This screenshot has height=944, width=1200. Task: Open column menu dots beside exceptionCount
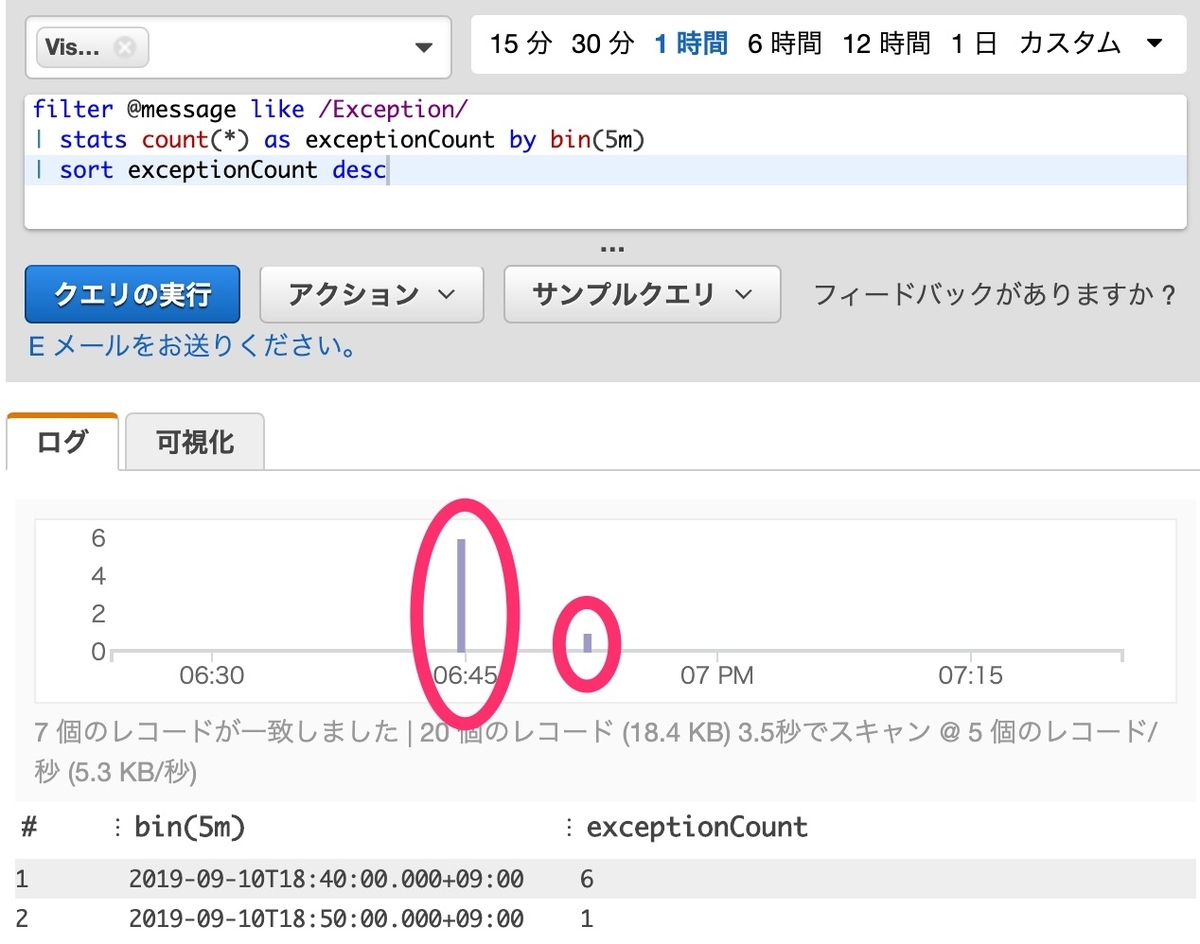(x=569, y=827)
